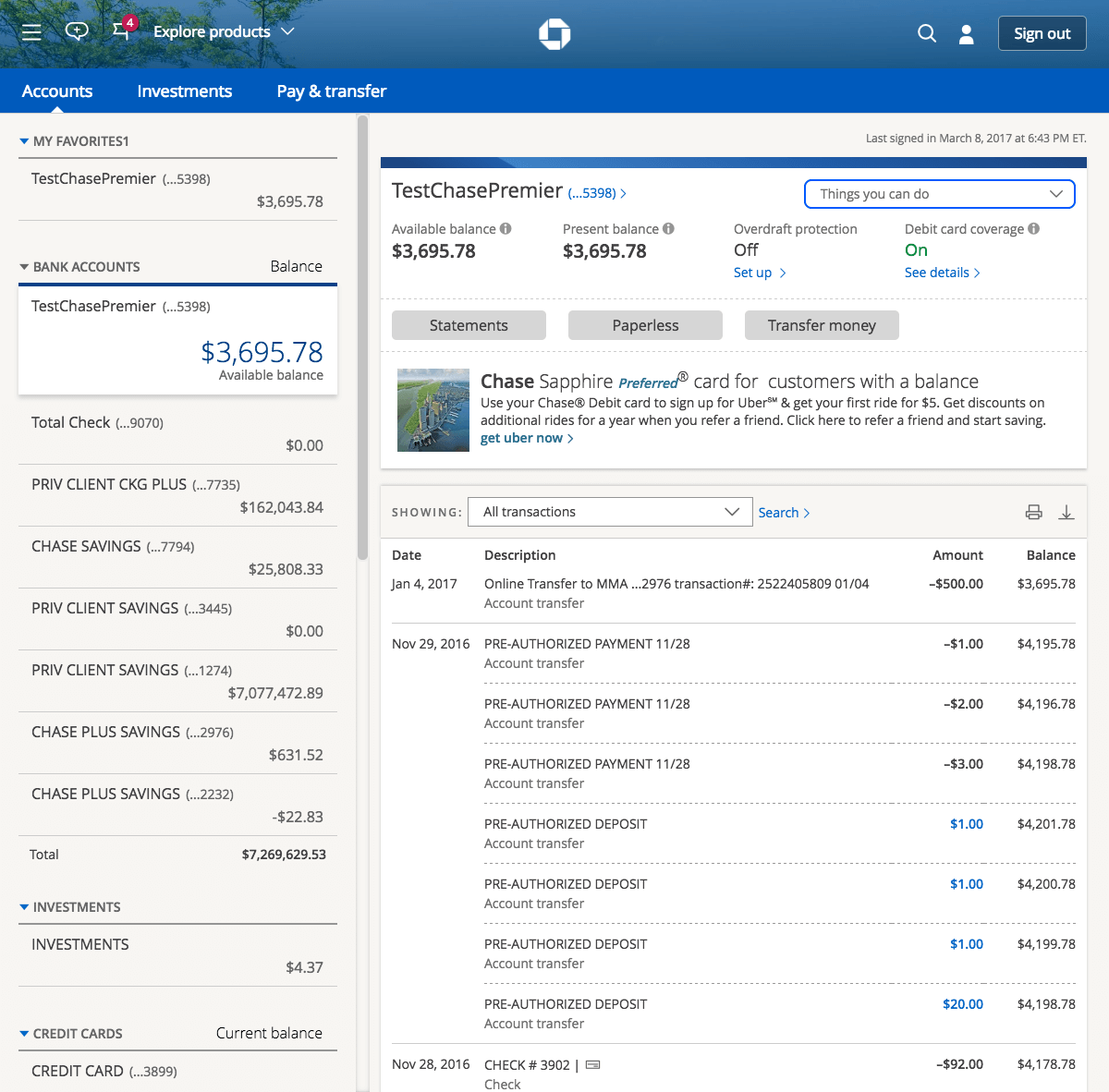Viewport: 1109px width, 1092px height.
Task: Open the profile person icon
Action: tap(967, 34)
